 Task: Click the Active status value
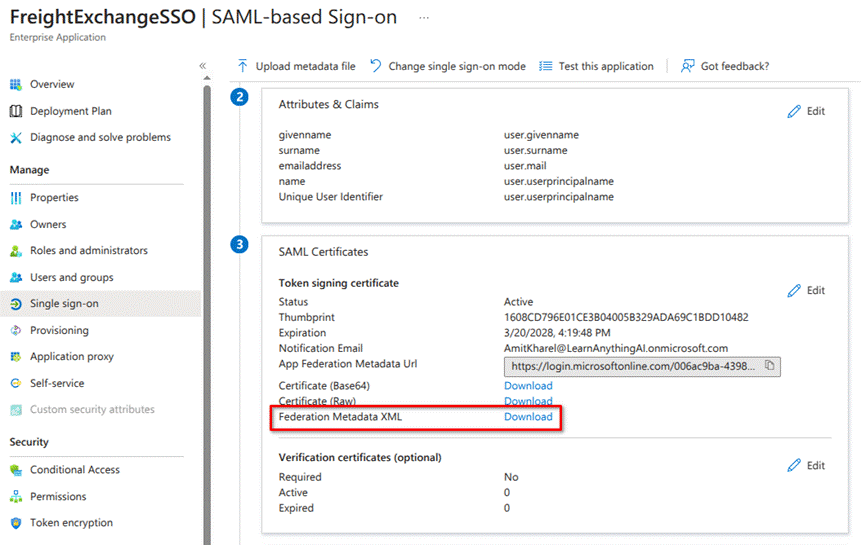518,302
